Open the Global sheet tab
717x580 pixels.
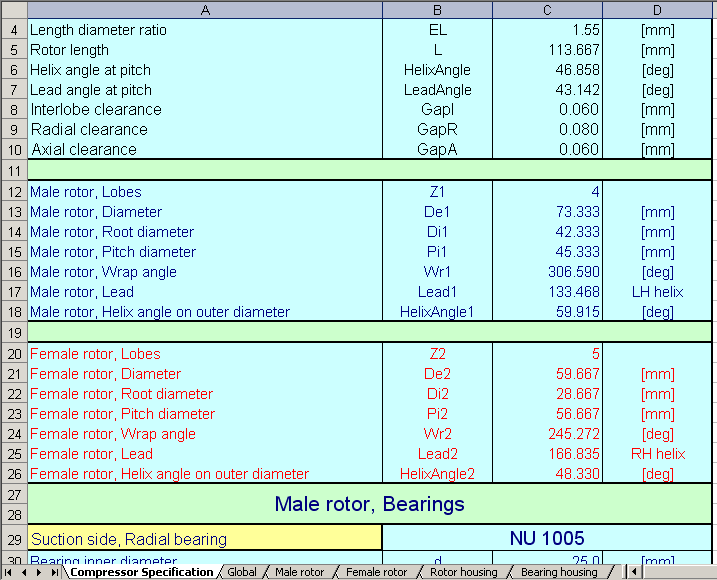242,572
